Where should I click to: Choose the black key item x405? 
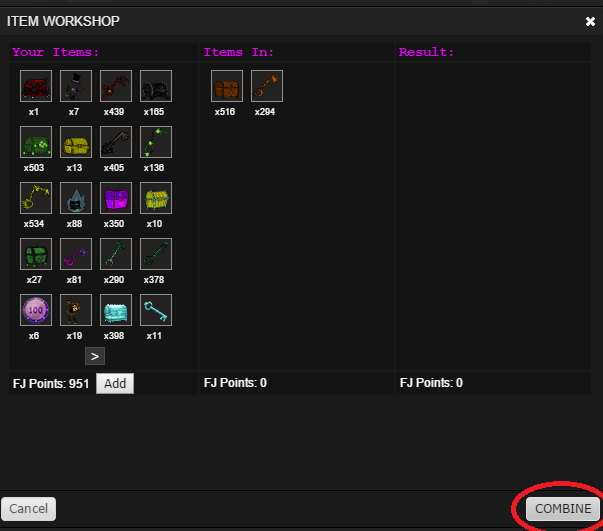click(116, 142)
